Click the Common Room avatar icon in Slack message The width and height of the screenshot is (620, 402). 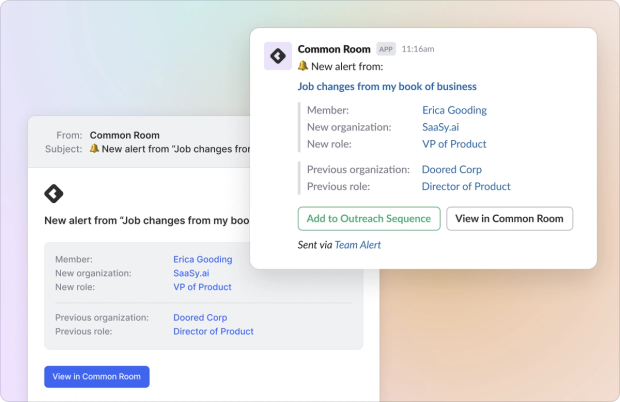(278, 56)
